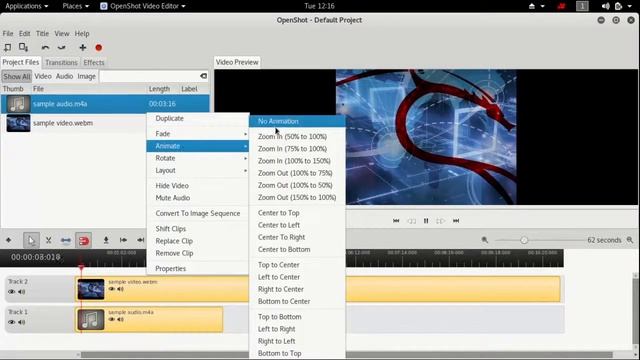
Task: Mute Track 2 speaker icon
Action: [x=22, y=291]
